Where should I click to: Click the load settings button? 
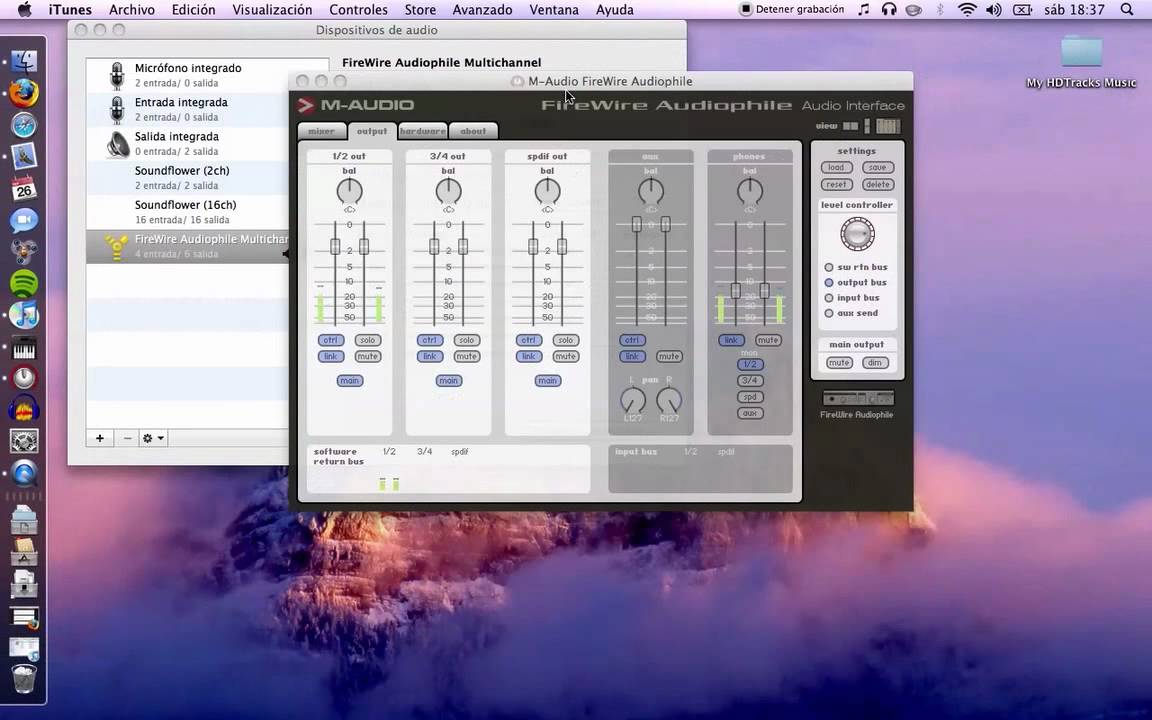coord(836,168)
